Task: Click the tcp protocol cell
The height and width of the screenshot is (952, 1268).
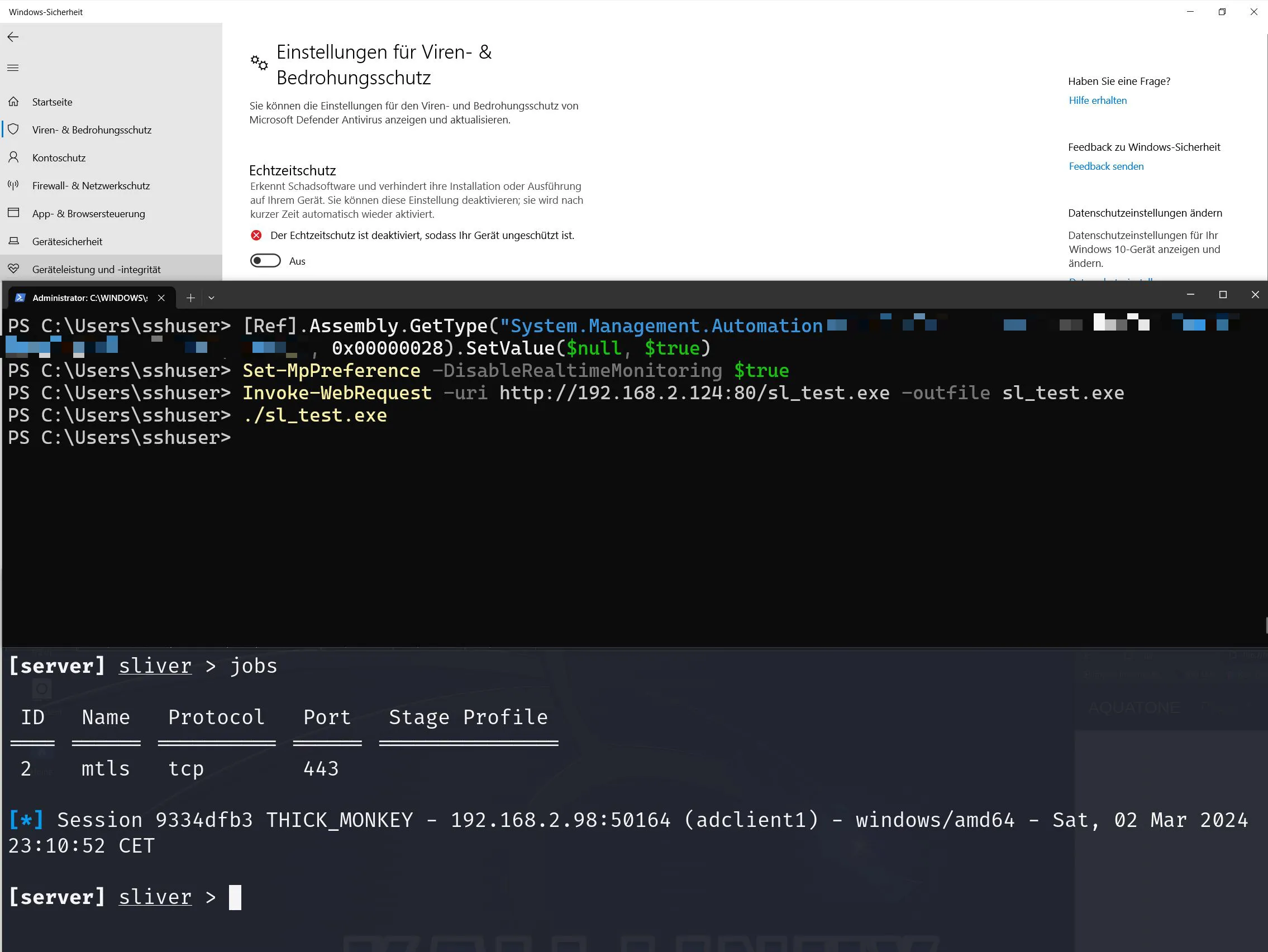Action: click(x=185, y=769)
